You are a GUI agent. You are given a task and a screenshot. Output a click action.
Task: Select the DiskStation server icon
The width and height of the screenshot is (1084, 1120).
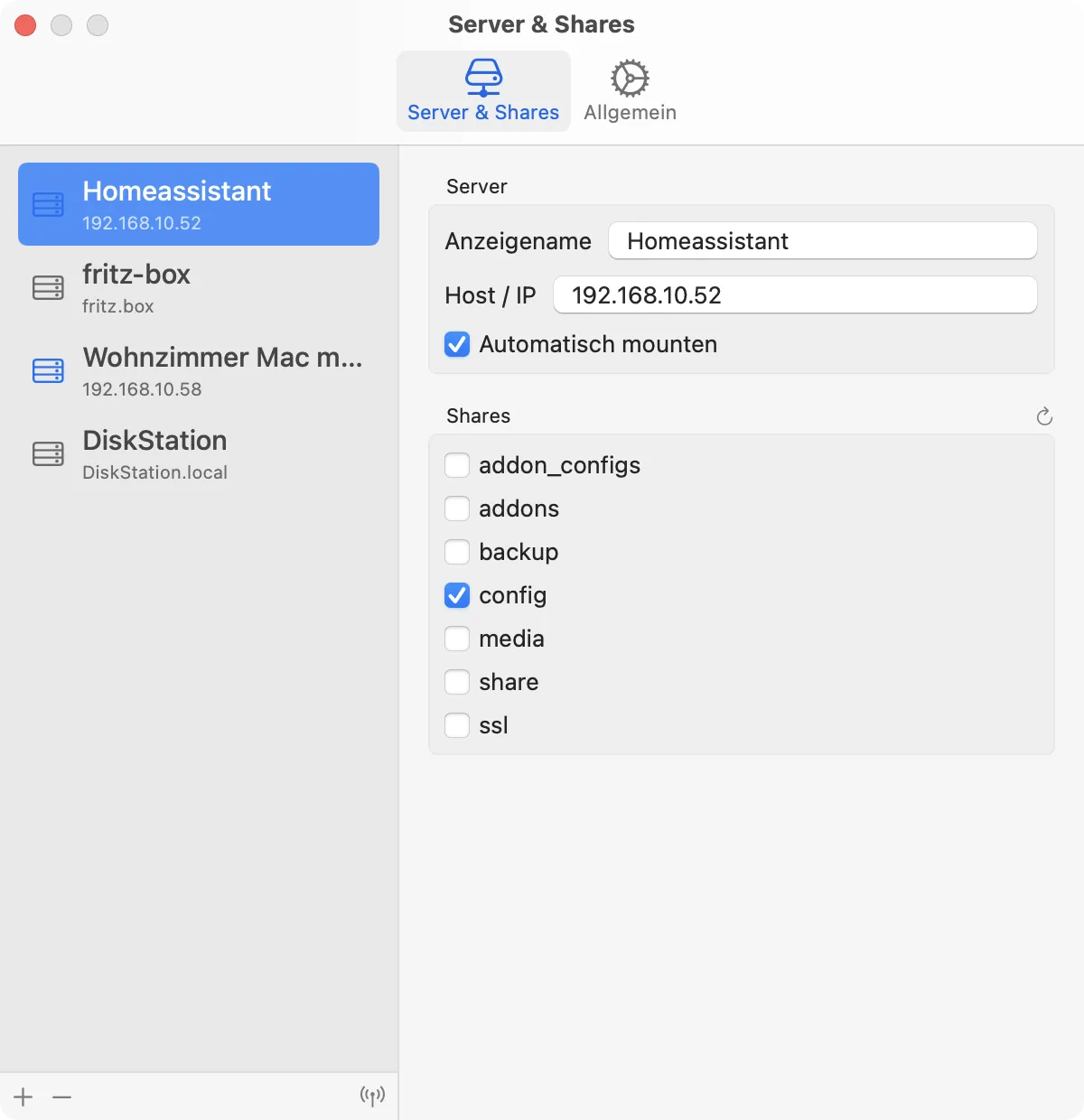pyautogui.click(x=48, y=454)
